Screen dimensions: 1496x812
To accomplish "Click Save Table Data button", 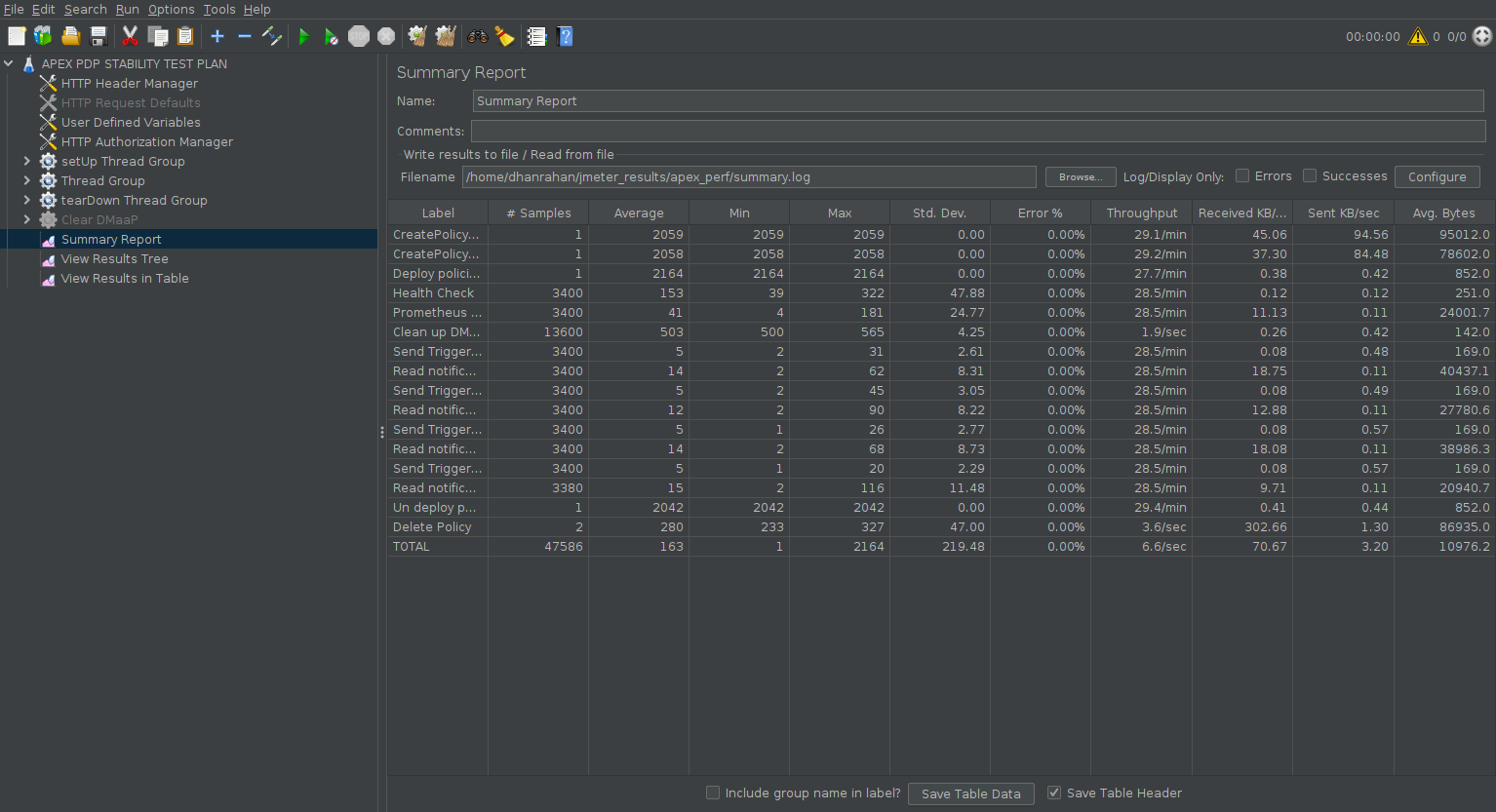I will point(971,793).
